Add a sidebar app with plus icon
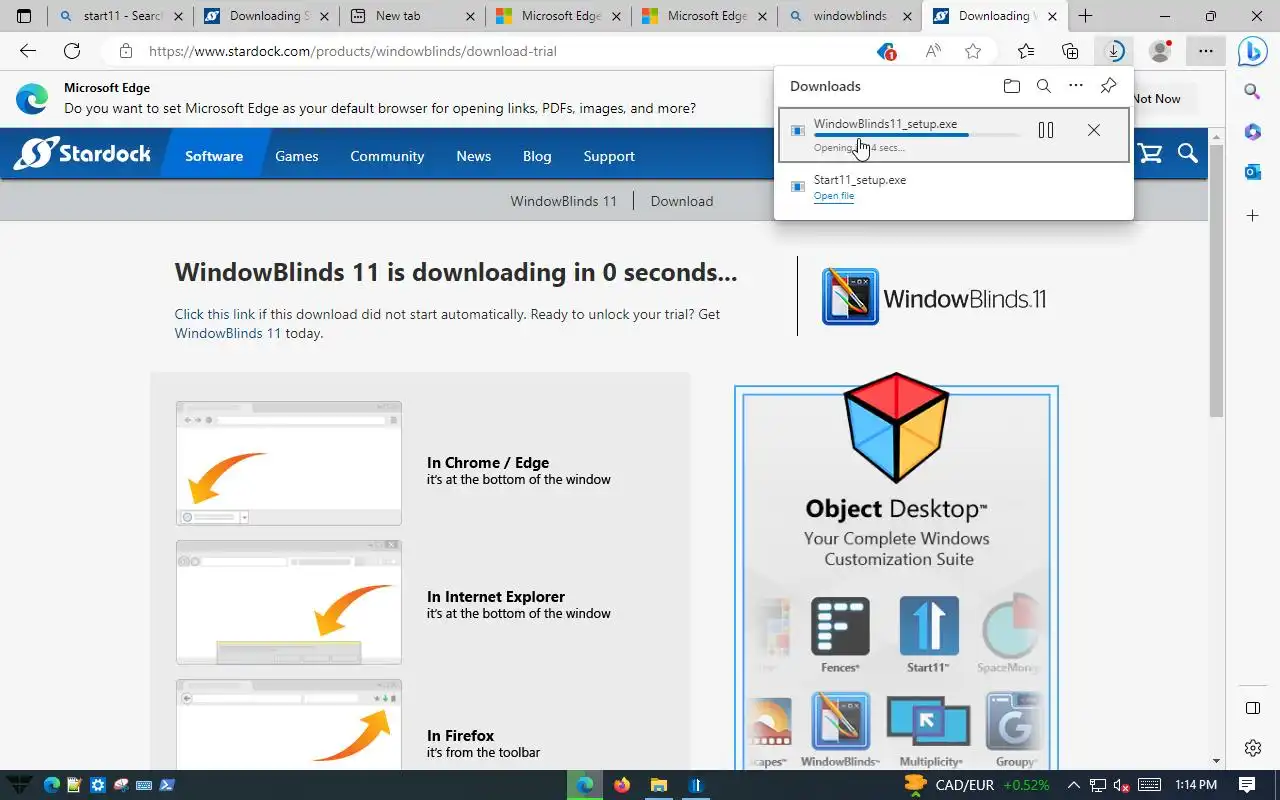 click(1252, 215)
